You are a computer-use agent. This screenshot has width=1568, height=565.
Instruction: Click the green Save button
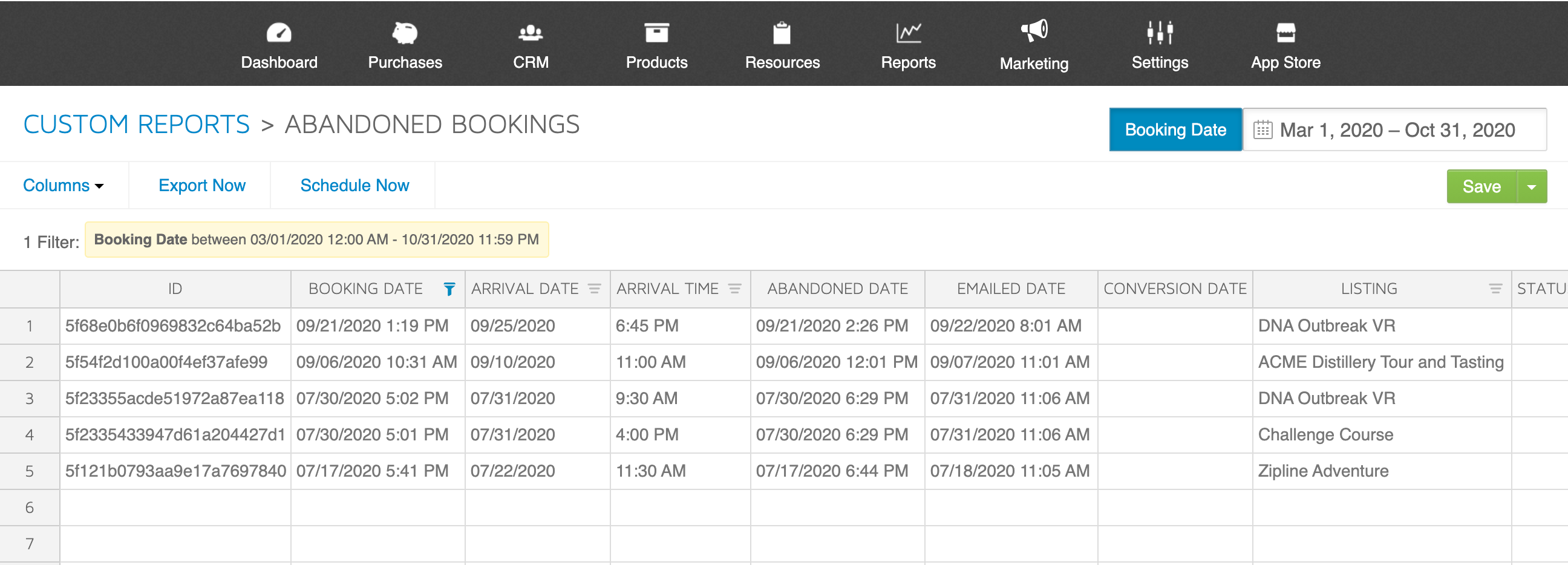pyautogui.click(x=1481, y=186)
